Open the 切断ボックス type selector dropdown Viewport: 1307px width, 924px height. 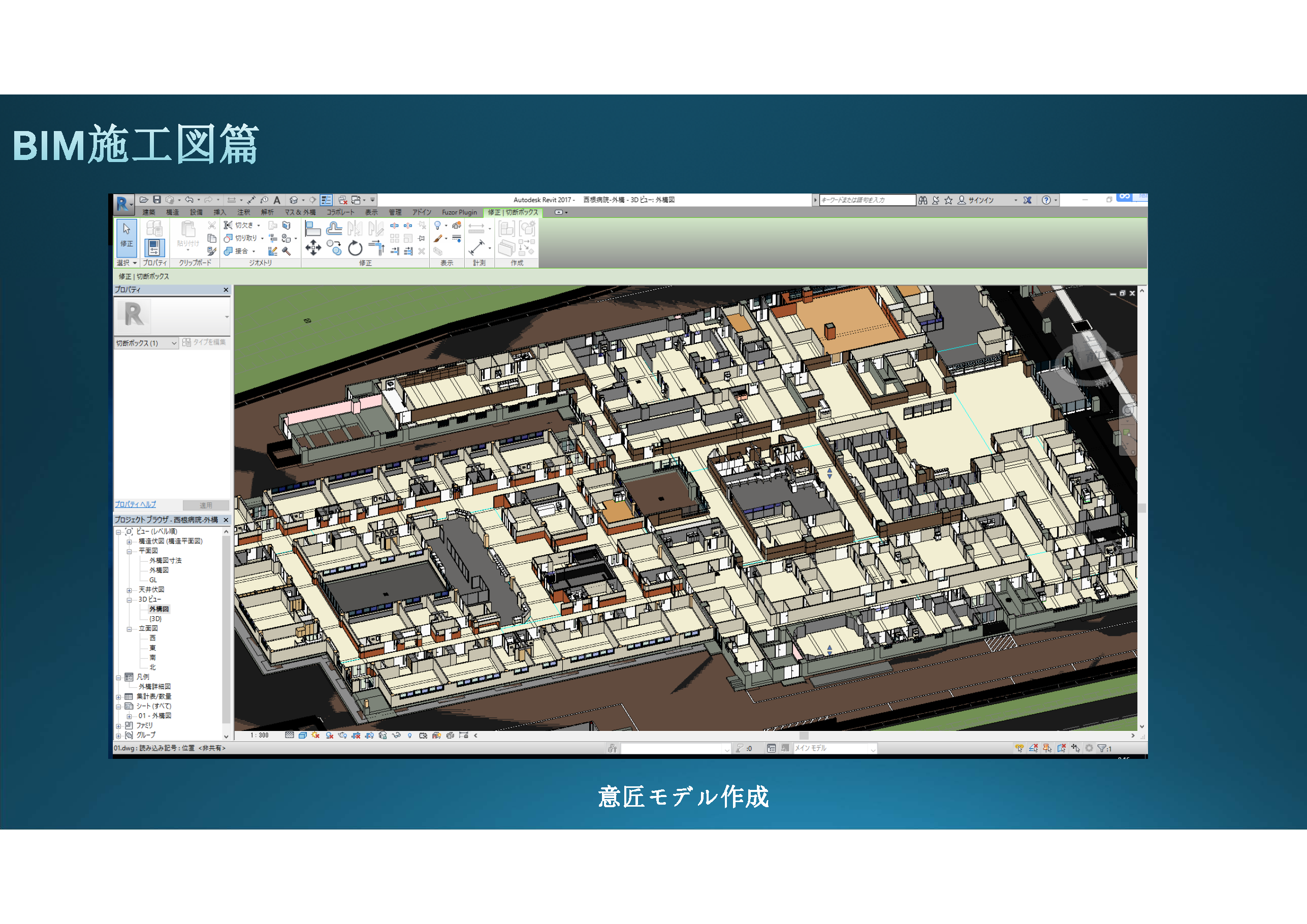pyautogui.click(x=174, y=343)
